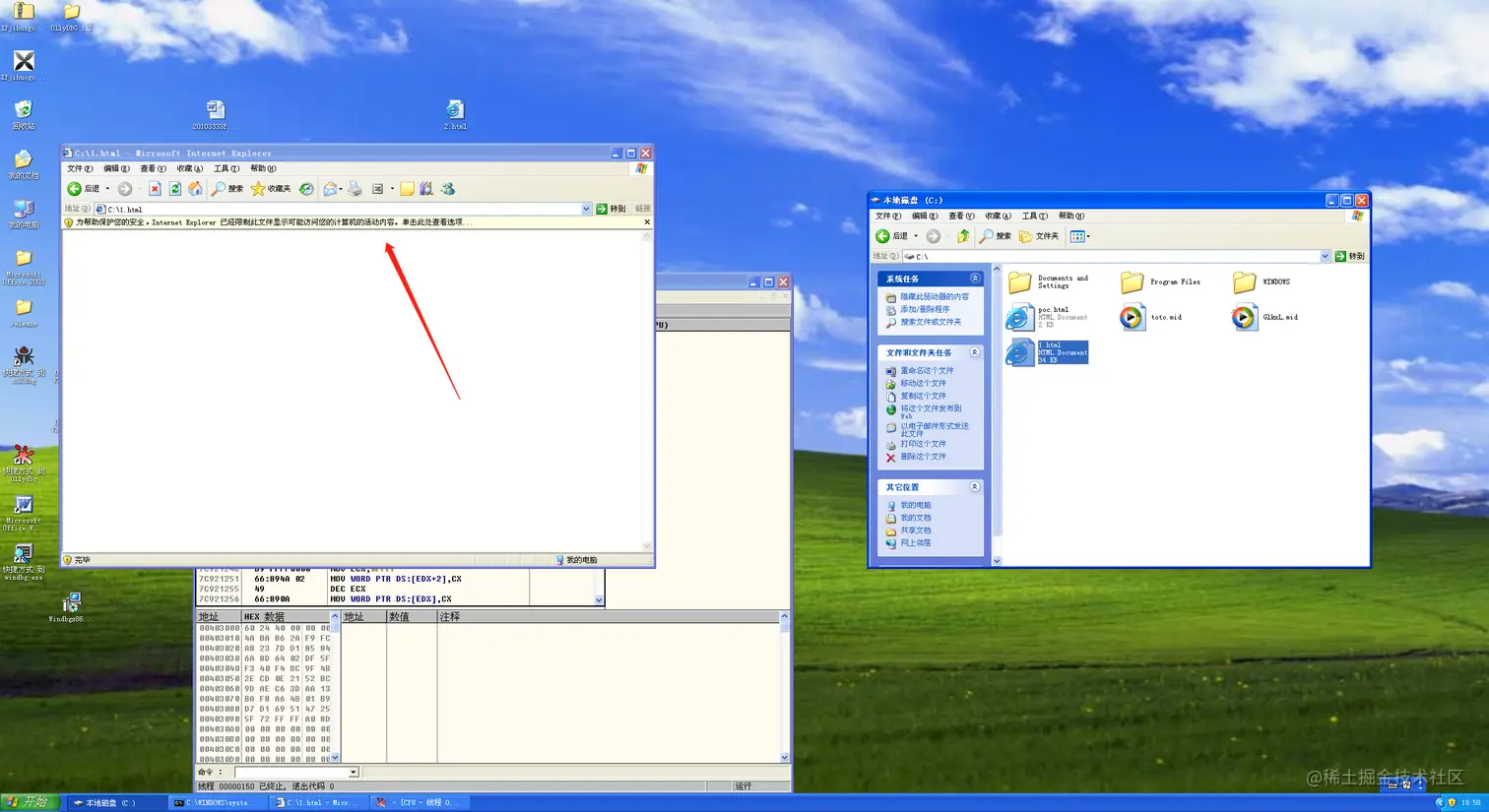Open 帮助 menu in Internet Explorer
This screenshot has height=812, width=1489.
pos(263,168)
